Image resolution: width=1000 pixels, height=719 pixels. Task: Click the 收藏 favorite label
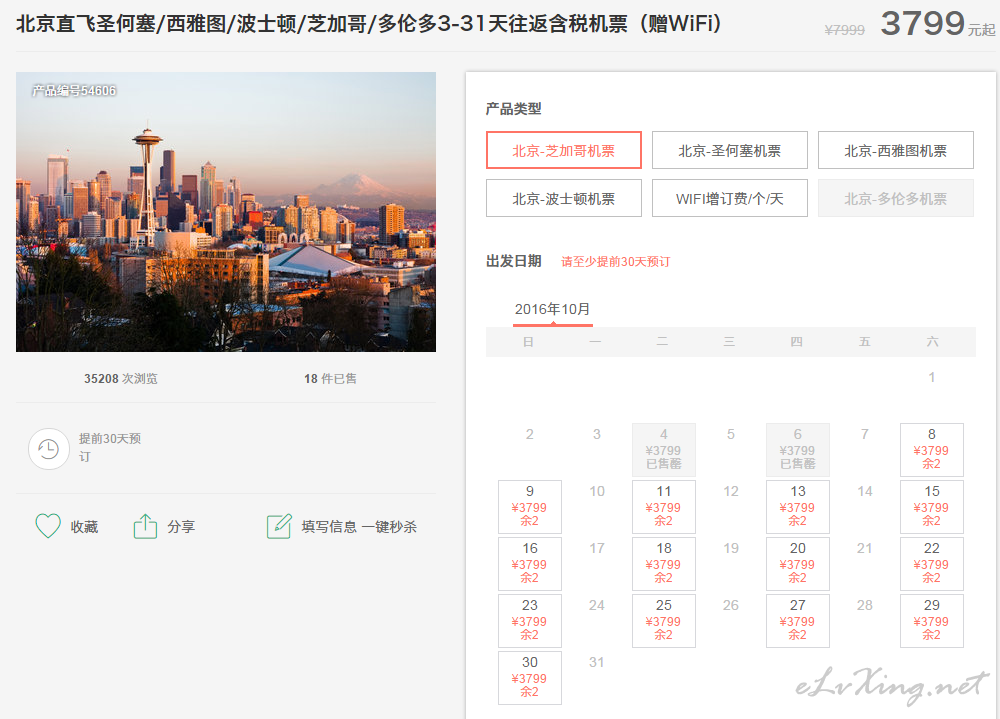(x=84, y=527)
